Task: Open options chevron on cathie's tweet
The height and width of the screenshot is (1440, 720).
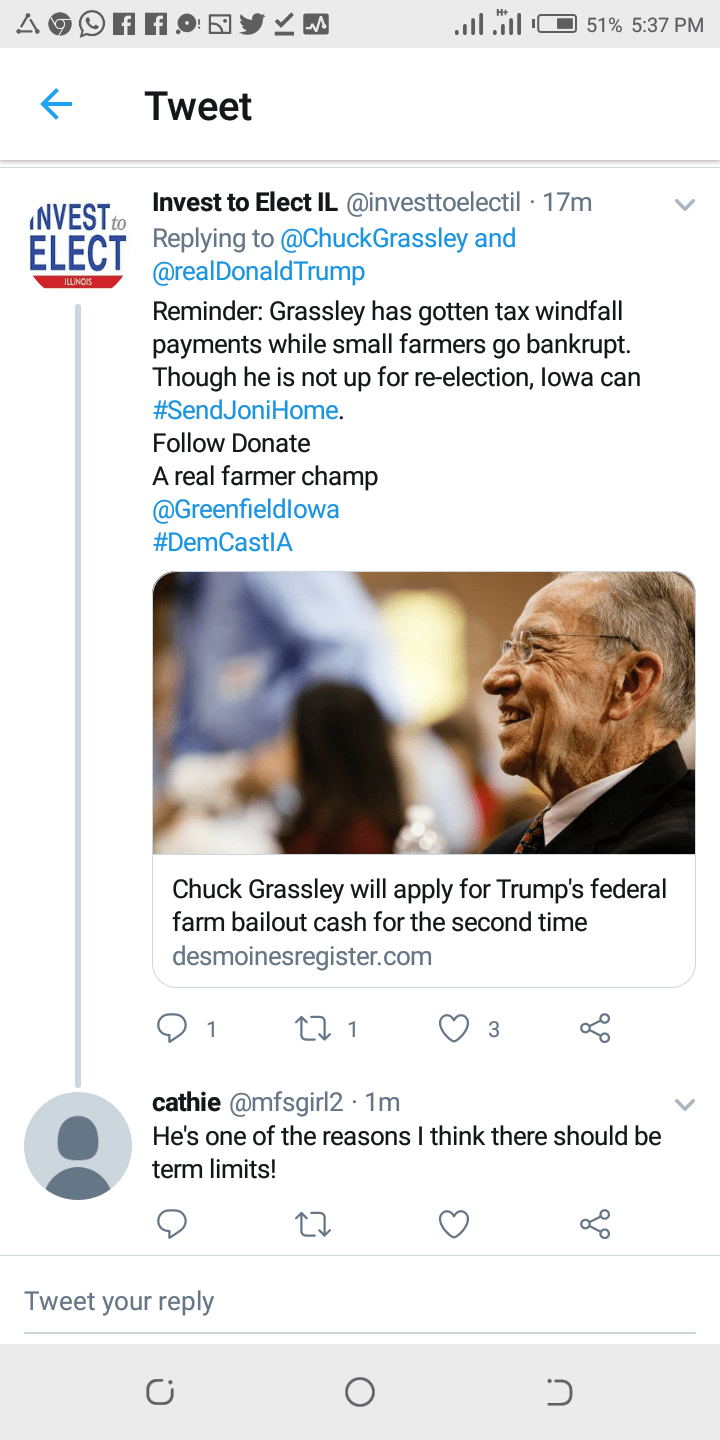Action: 685,1105
